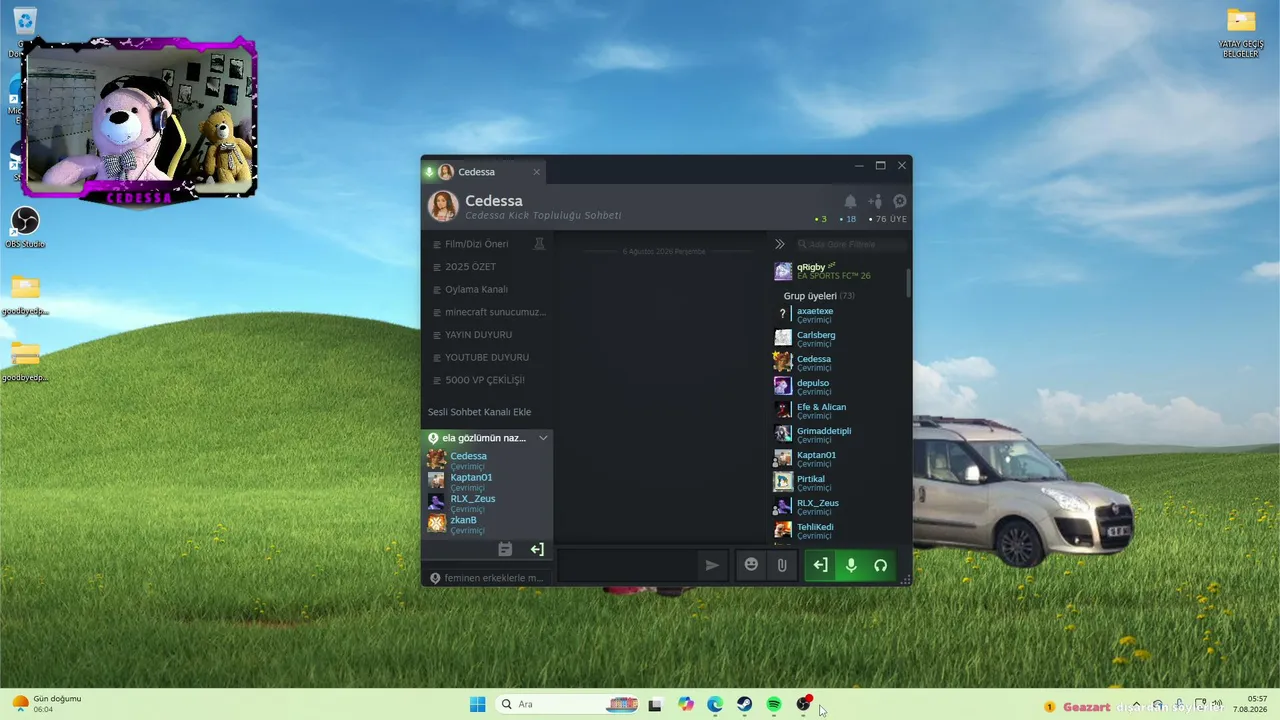Select RLX_Zeus in the group members list
The height and width of the screenshot is (720, 1280).
pyautogui.click(x=839, y=507)
